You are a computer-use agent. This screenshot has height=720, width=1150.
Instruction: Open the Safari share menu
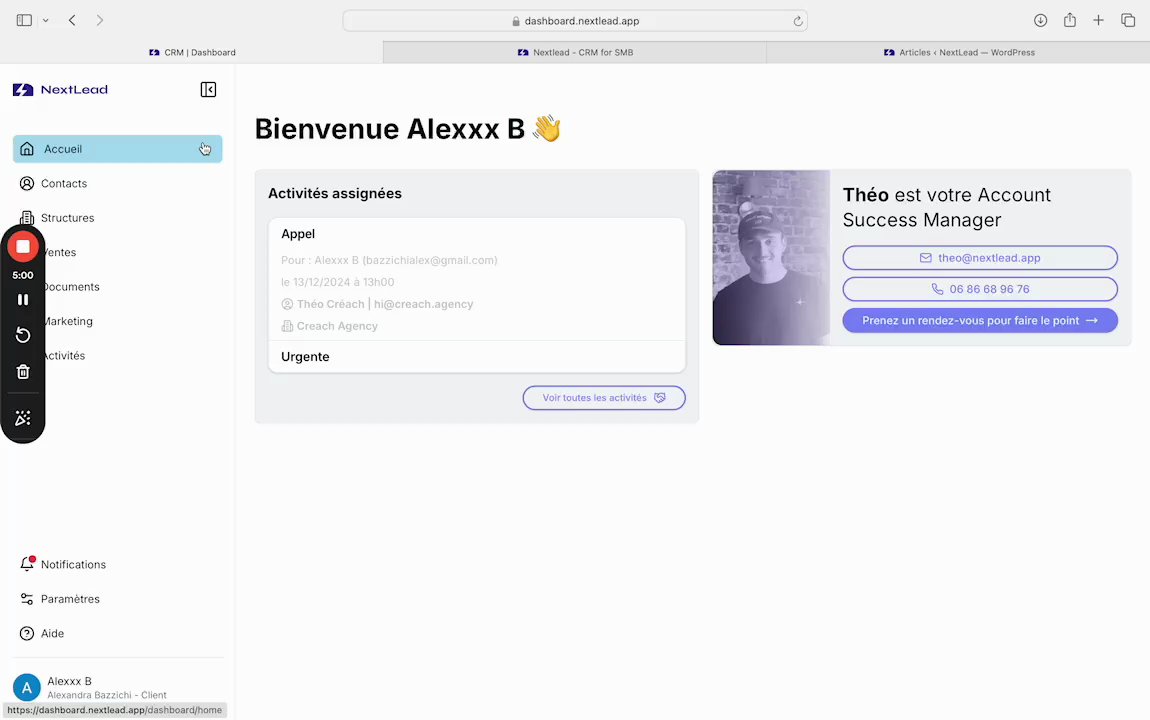click(1070, 20)
